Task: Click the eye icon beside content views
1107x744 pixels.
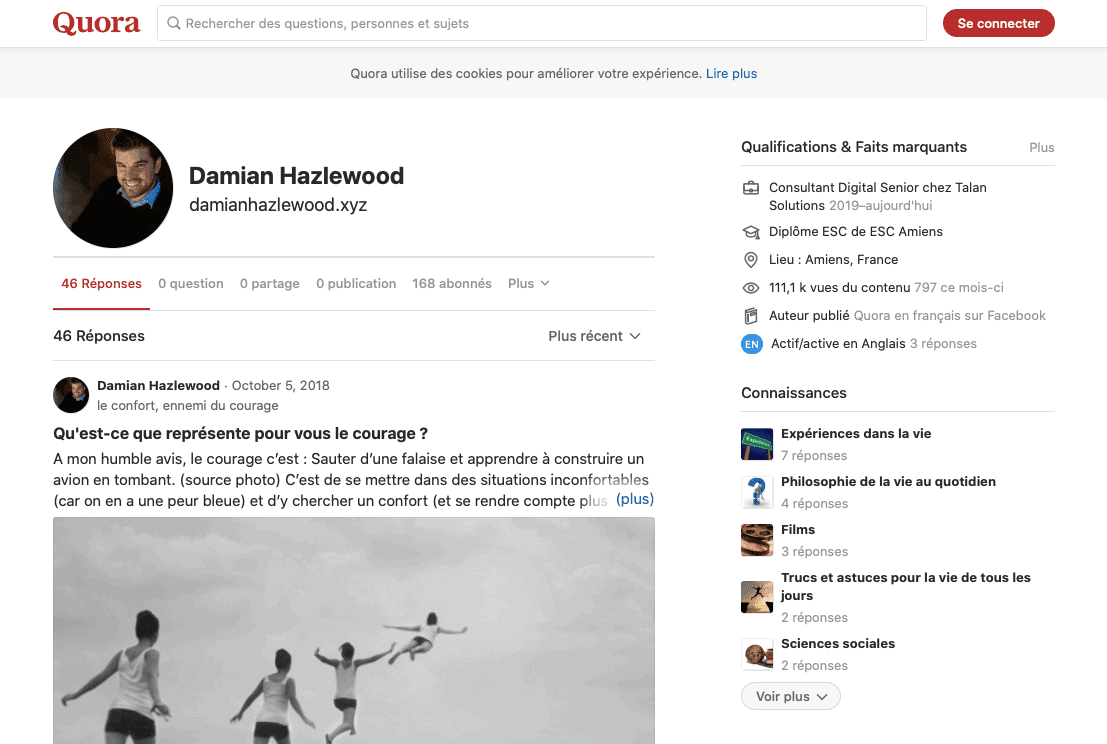Action: pyautogui.click(x=751, y=288)
